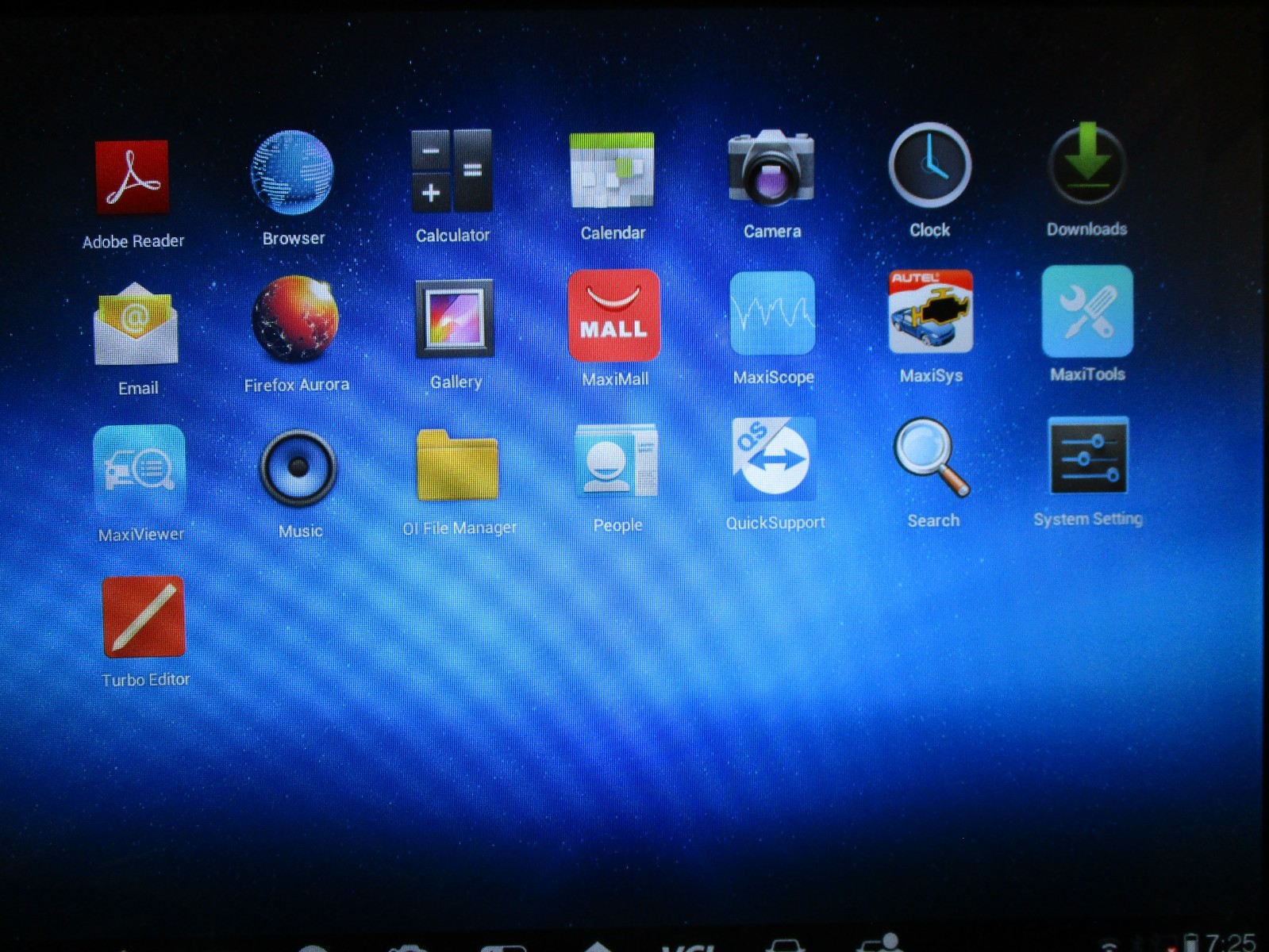Open OI File Manager folder icon

[458, 465]
